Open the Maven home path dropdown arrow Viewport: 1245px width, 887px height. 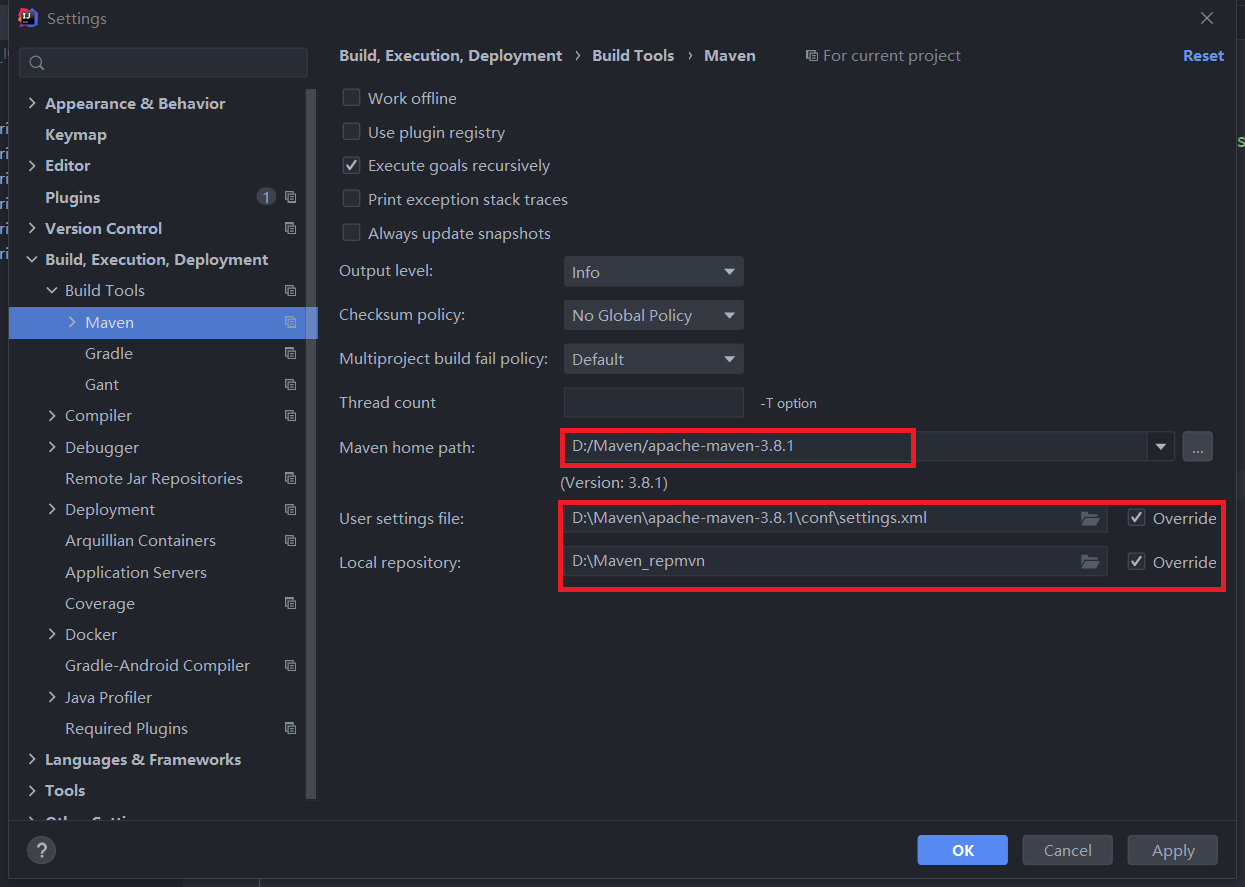pyautogui.click(x=1160, y=446)
